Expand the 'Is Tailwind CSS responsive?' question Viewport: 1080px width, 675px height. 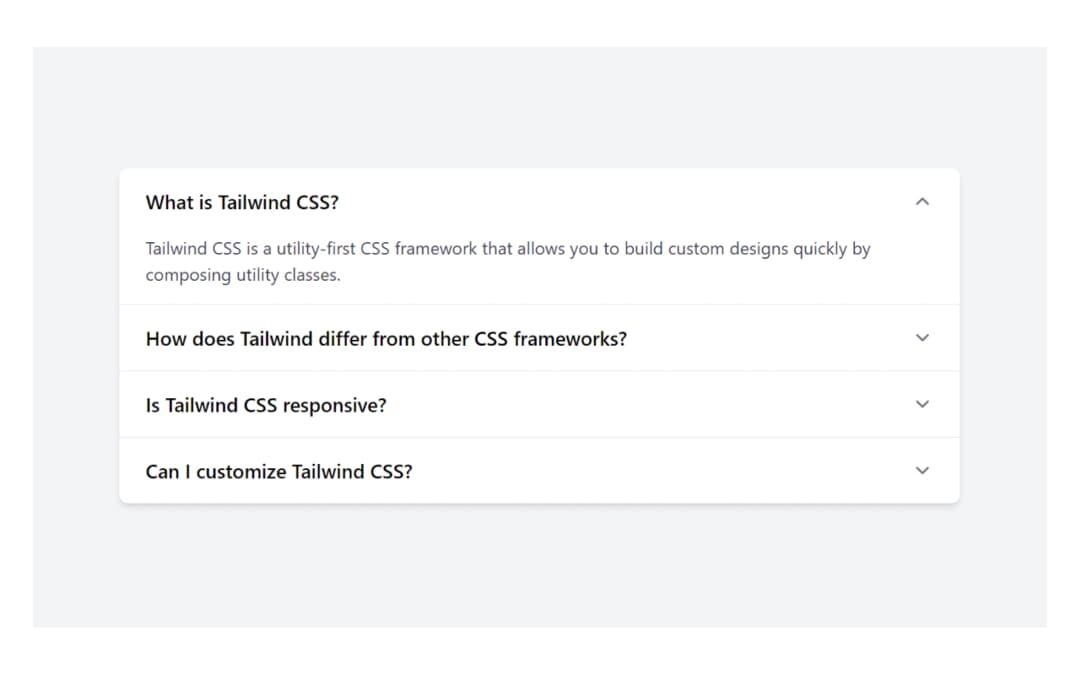pos(266,405)
